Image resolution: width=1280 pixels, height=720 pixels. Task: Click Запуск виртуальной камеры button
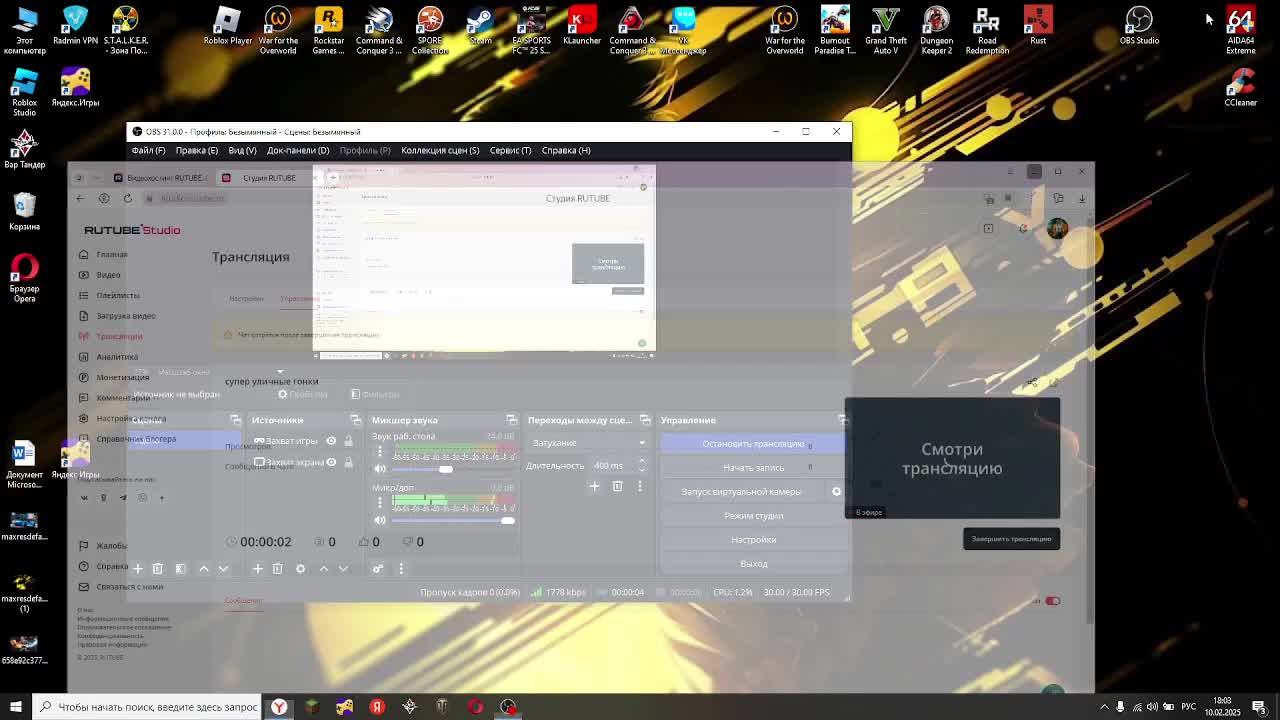click(x=741, y=491)
